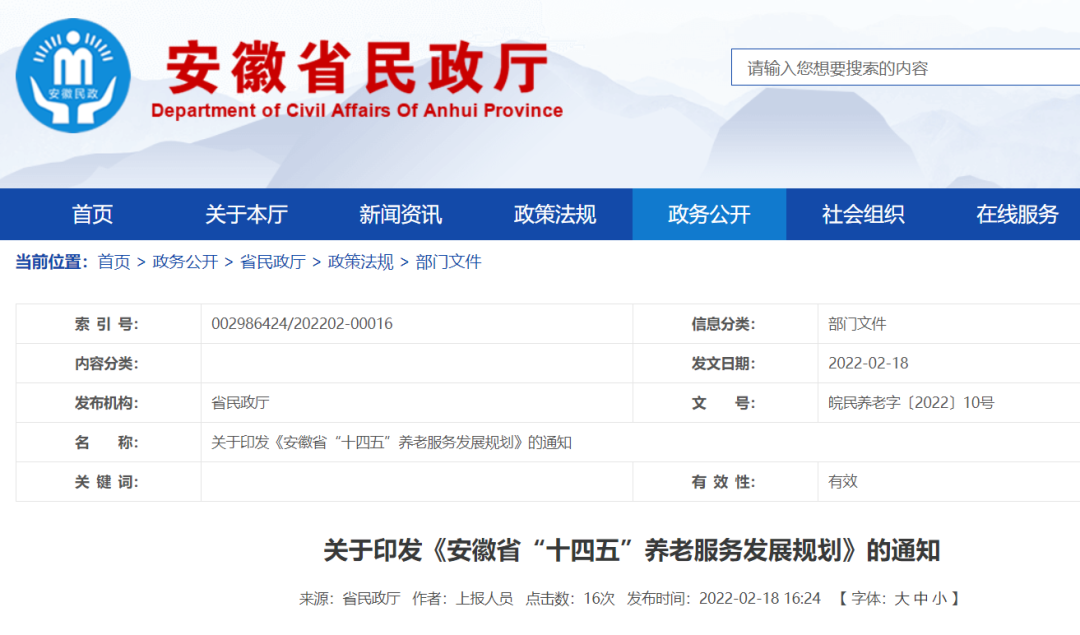Open 部门文件 breadcrumb link
Image resolution: width=1080 pixels, height=635 pixels.
(448, 262)
